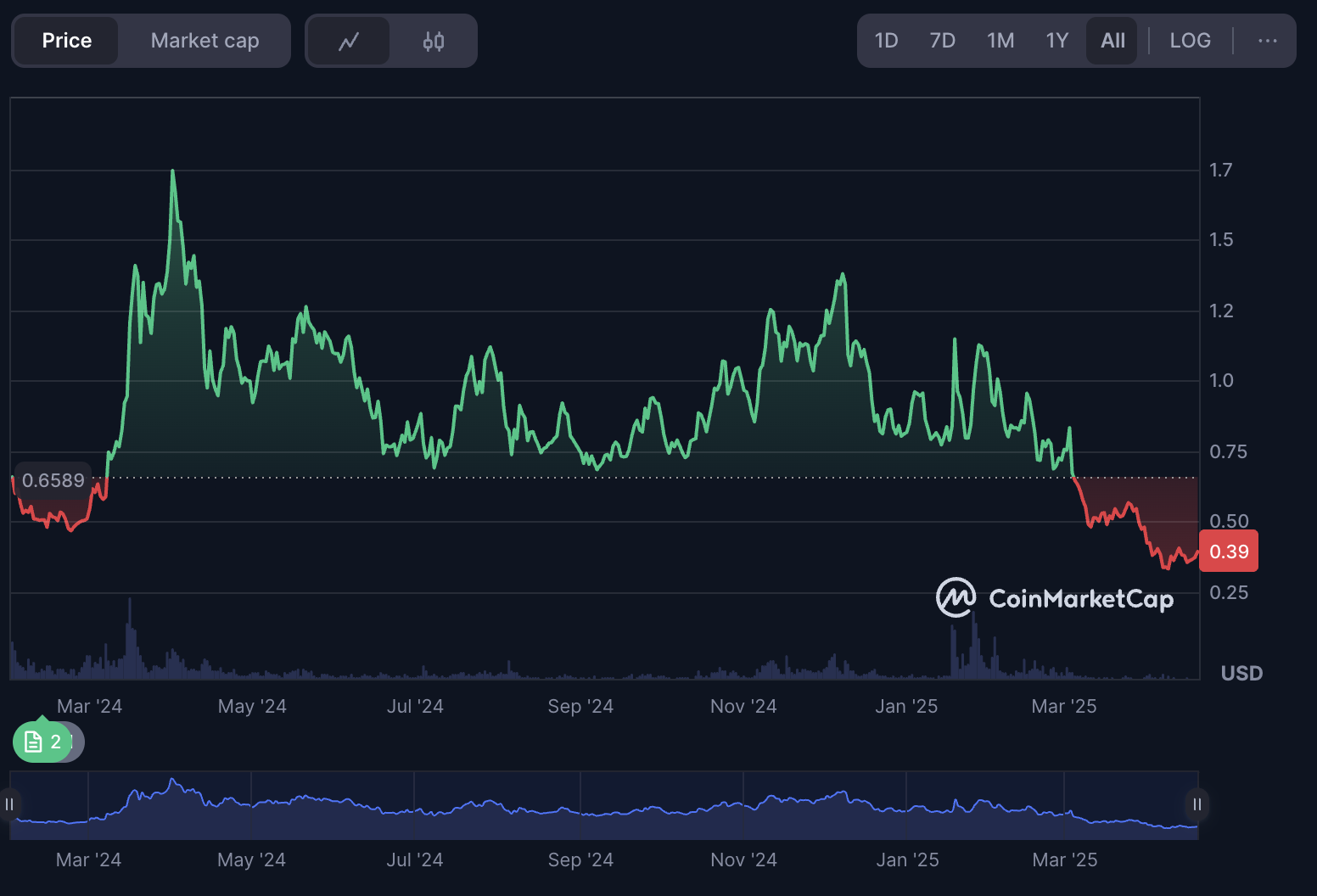Screen dimensions: 1317x896
Task: Set time range to 1Y
Action: [1056, 41]
